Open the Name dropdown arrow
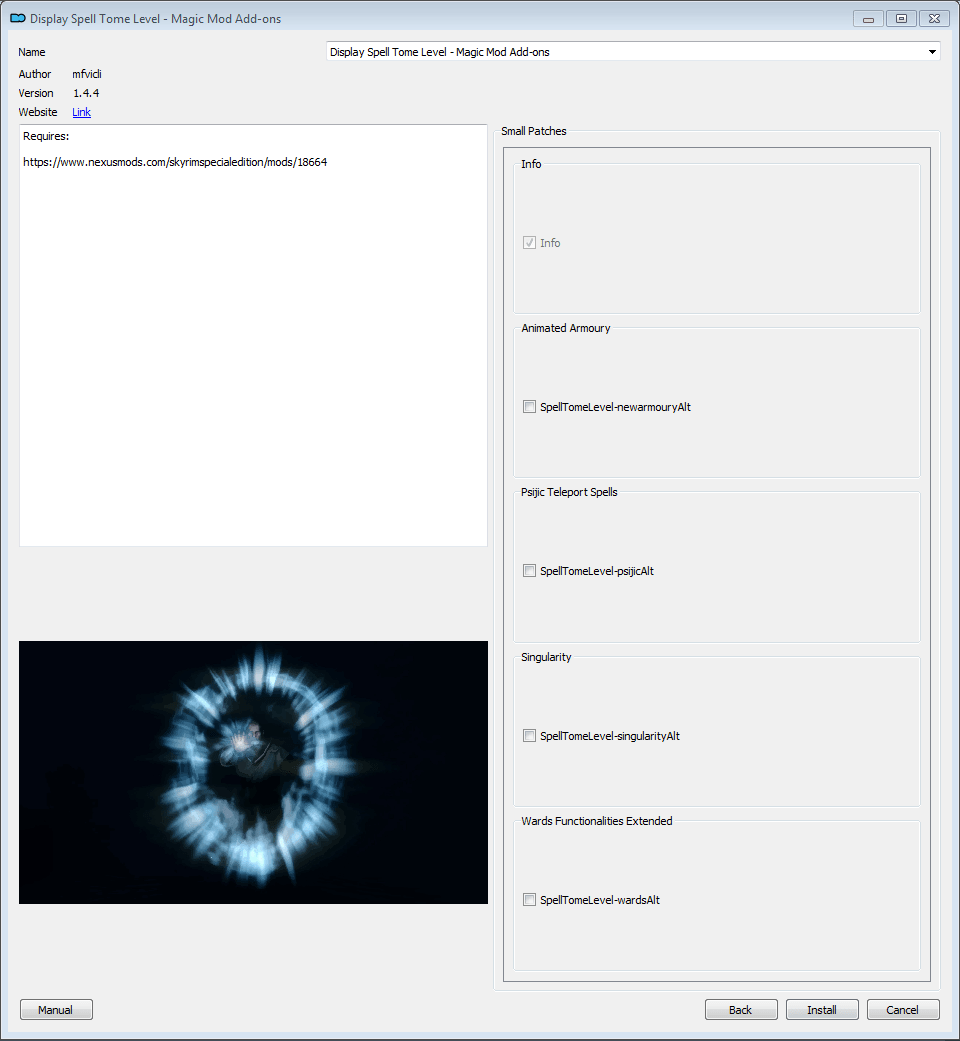Image resolution: width=960 pixels, height=1041 pixels. coord(932,52)
